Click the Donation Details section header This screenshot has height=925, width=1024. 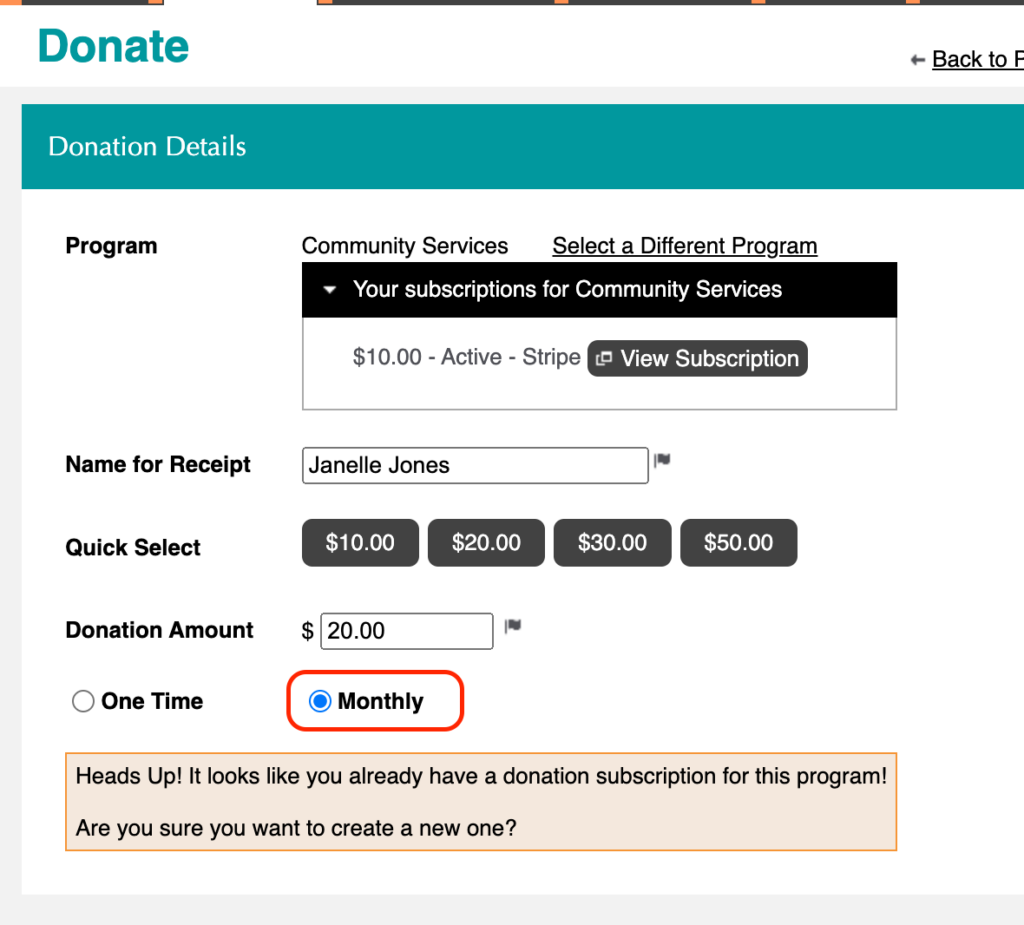click(147, 147)
